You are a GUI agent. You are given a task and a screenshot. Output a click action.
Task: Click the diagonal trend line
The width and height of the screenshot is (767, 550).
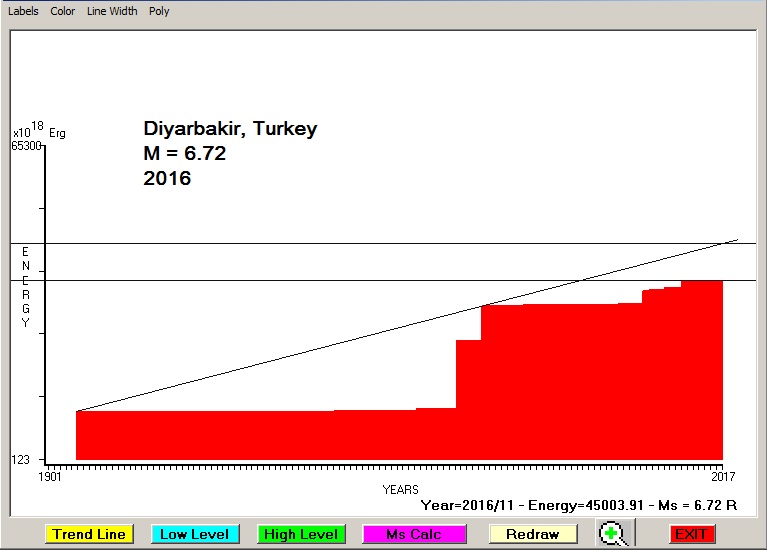coord(300,355)
